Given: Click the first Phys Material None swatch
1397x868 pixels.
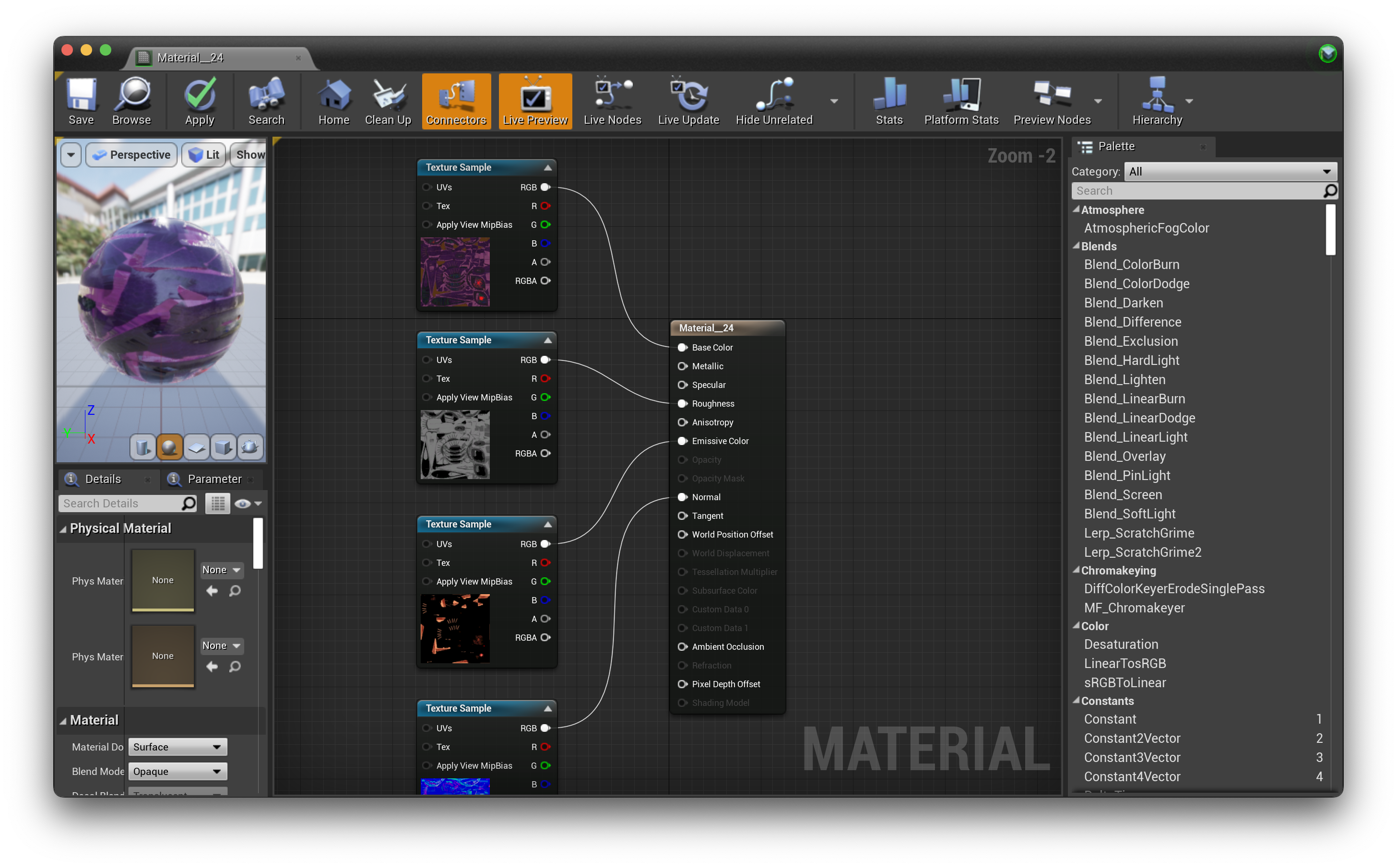Looking at the screenshot, I should pyautogui.click(x=163, y=580).
